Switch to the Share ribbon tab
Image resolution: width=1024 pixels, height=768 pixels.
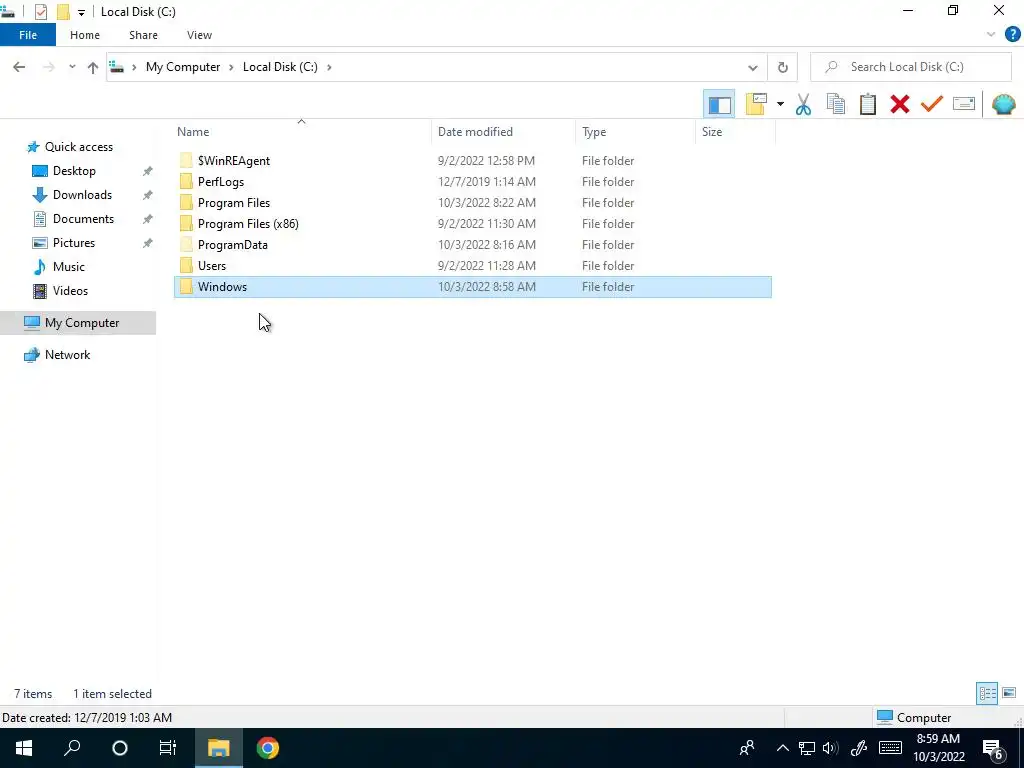point(143,35)
